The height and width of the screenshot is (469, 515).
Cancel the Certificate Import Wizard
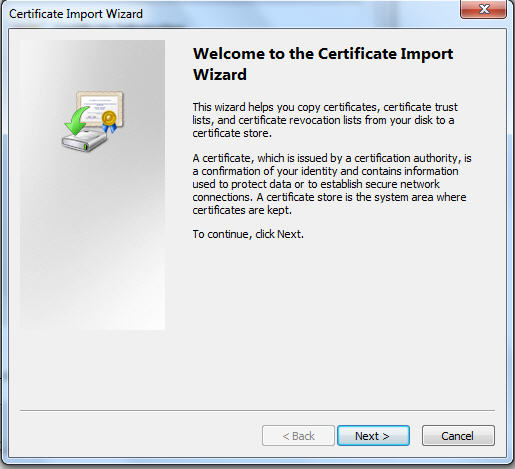pos(458,435)
